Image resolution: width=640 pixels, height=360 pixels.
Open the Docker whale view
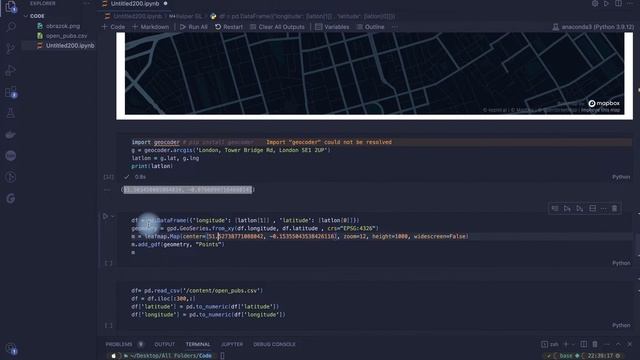click(11, 134)
